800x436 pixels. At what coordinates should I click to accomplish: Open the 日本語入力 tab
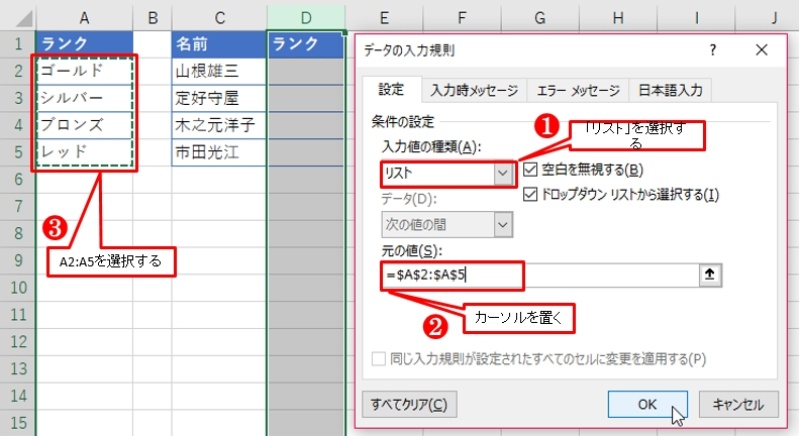pos(671,90)
